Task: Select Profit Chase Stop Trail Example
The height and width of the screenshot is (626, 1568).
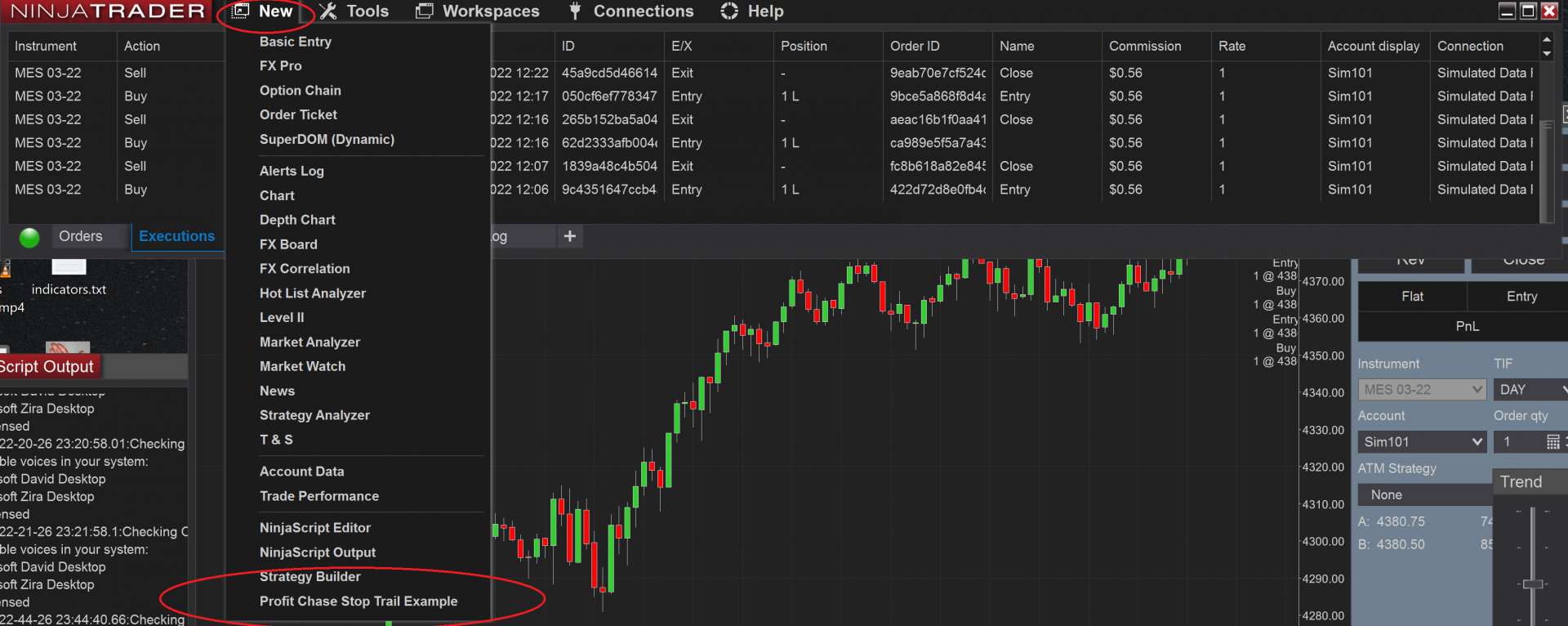Action: point(359,601)
